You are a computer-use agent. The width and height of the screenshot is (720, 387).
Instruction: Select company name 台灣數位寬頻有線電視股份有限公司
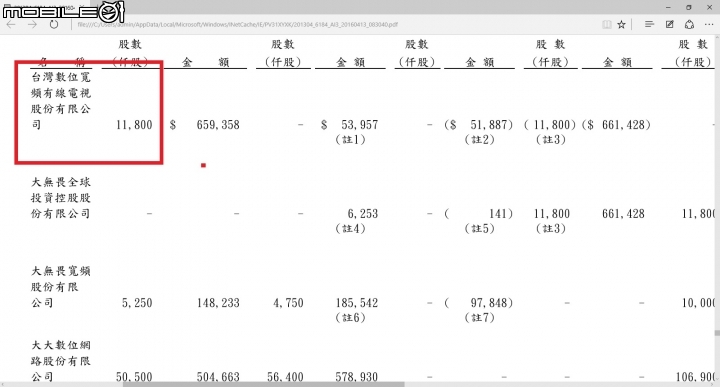(61, 101)
